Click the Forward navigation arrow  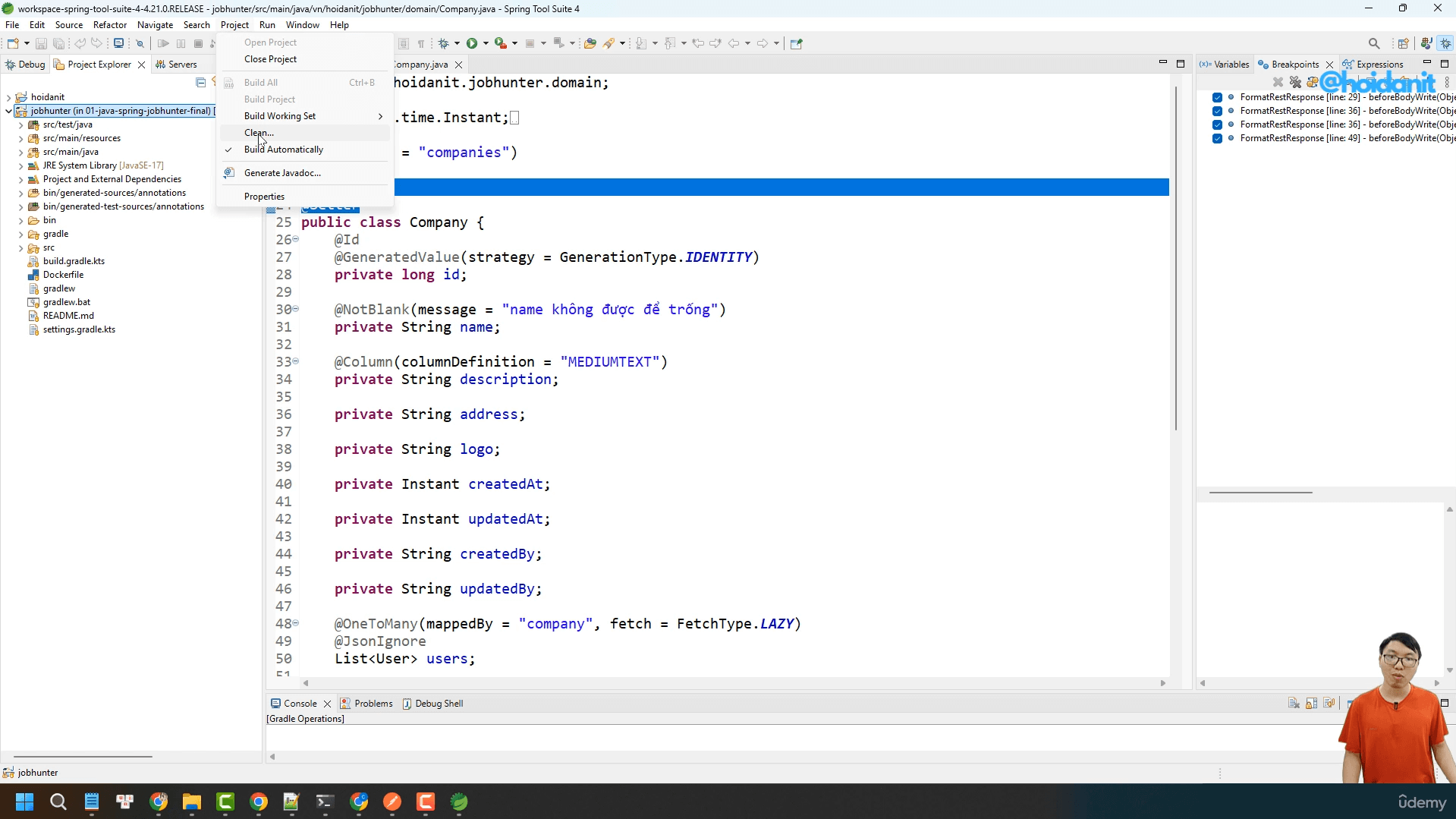pos(763,43)
